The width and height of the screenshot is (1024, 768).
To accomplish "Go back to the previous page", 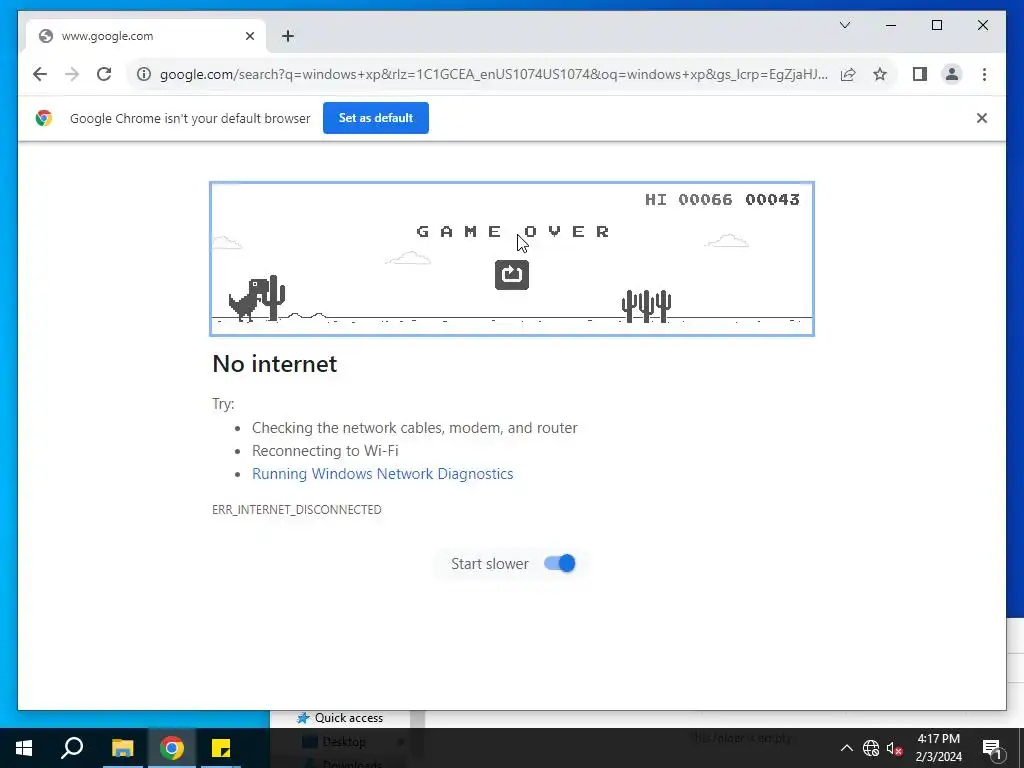I will tap(40, 74).
